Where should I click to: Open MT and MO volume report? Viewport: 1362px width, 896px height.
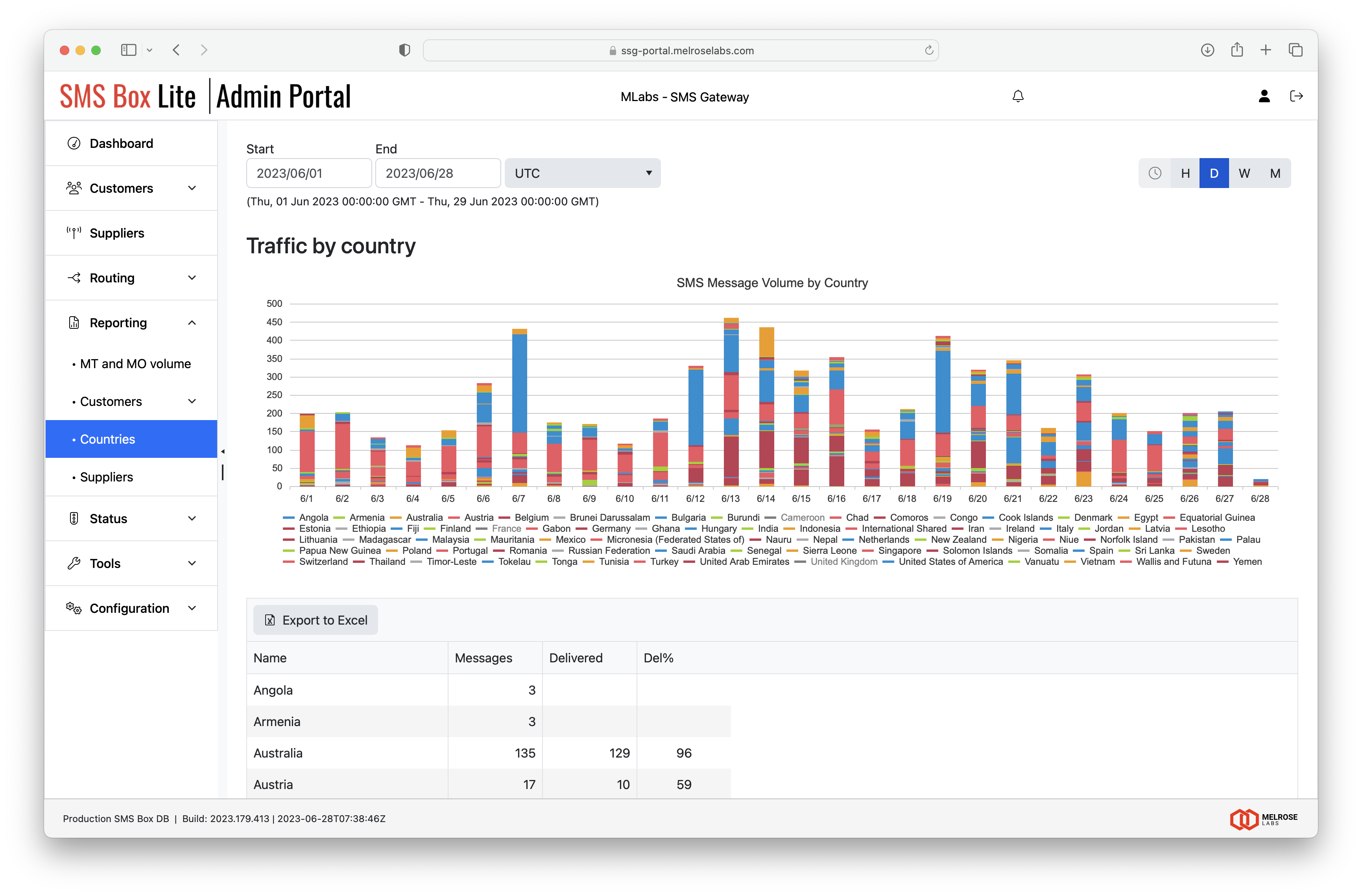point(131,363)
